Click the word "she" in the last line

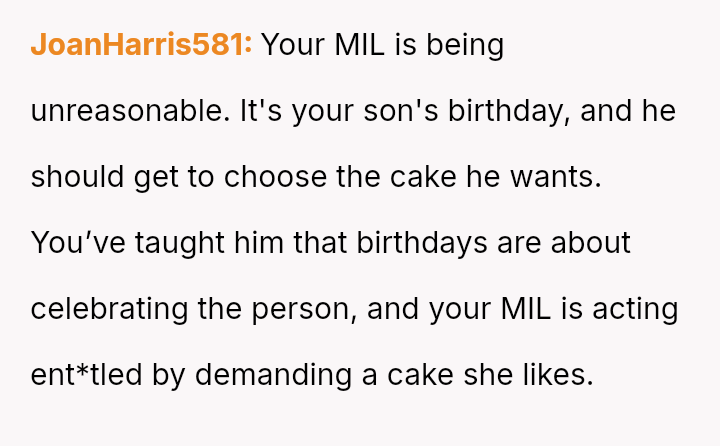point(488,375)
